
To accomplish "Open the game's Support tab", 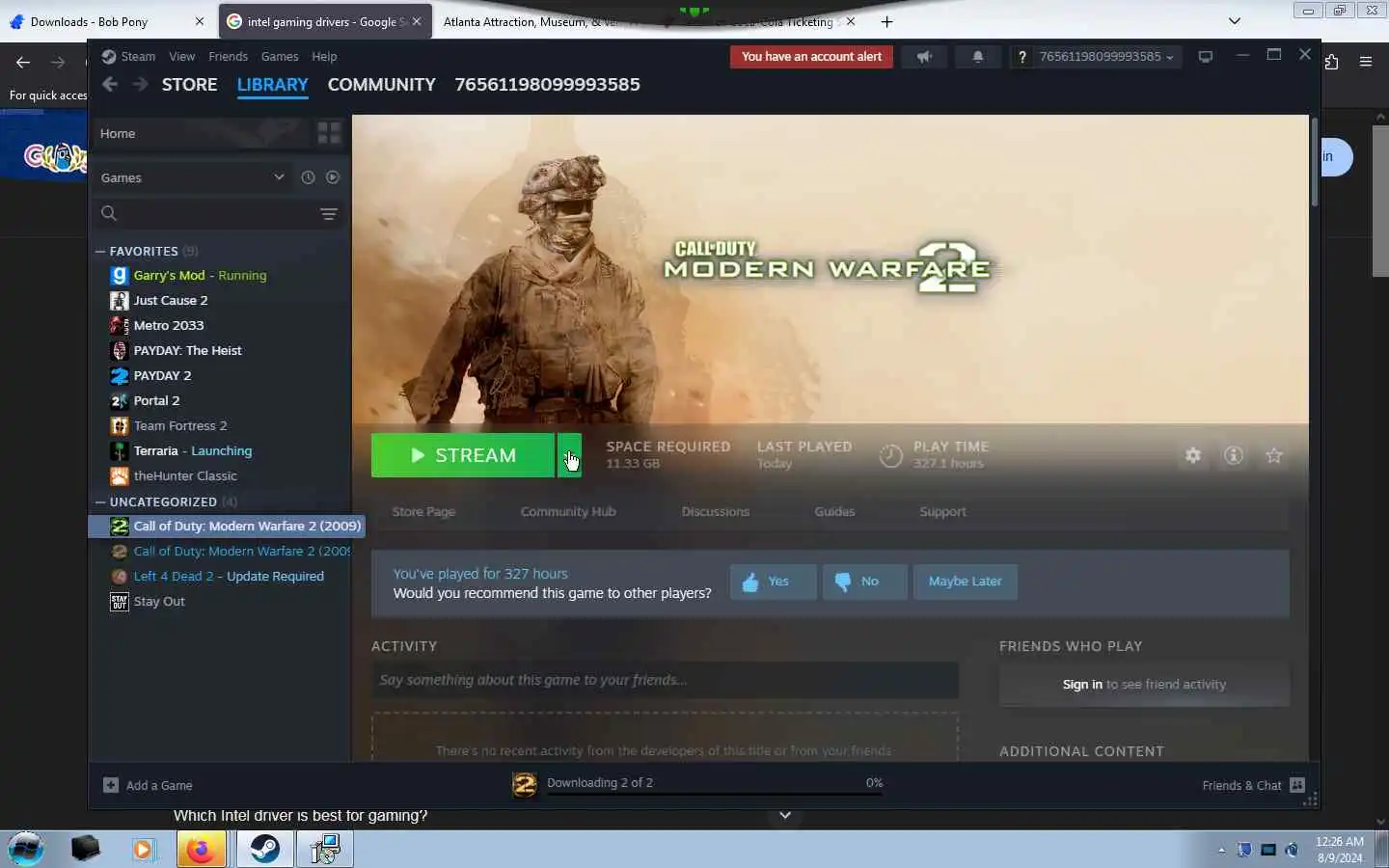I will click(942, 512).
